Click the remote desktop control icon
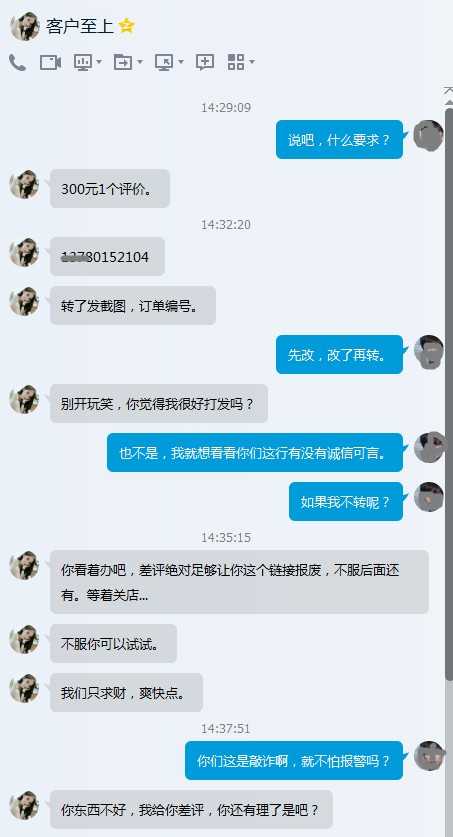 tap(164, 62)
